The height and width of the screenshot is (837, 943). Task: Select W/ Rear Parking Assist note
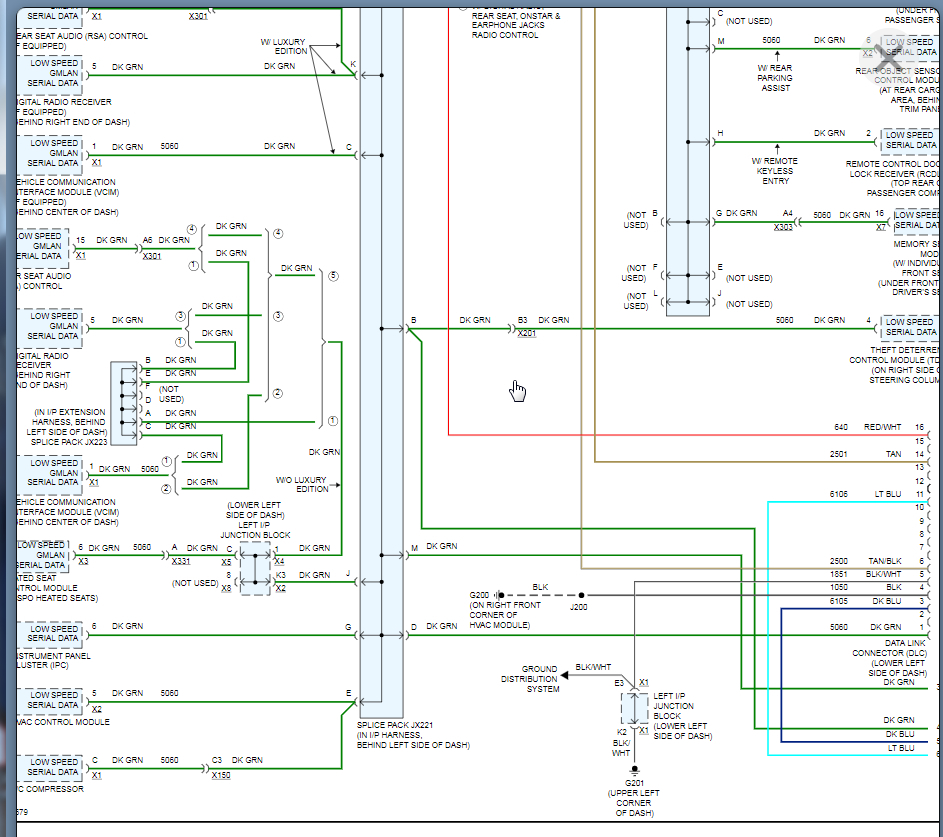pyautogui.click(x=775, y=78)
